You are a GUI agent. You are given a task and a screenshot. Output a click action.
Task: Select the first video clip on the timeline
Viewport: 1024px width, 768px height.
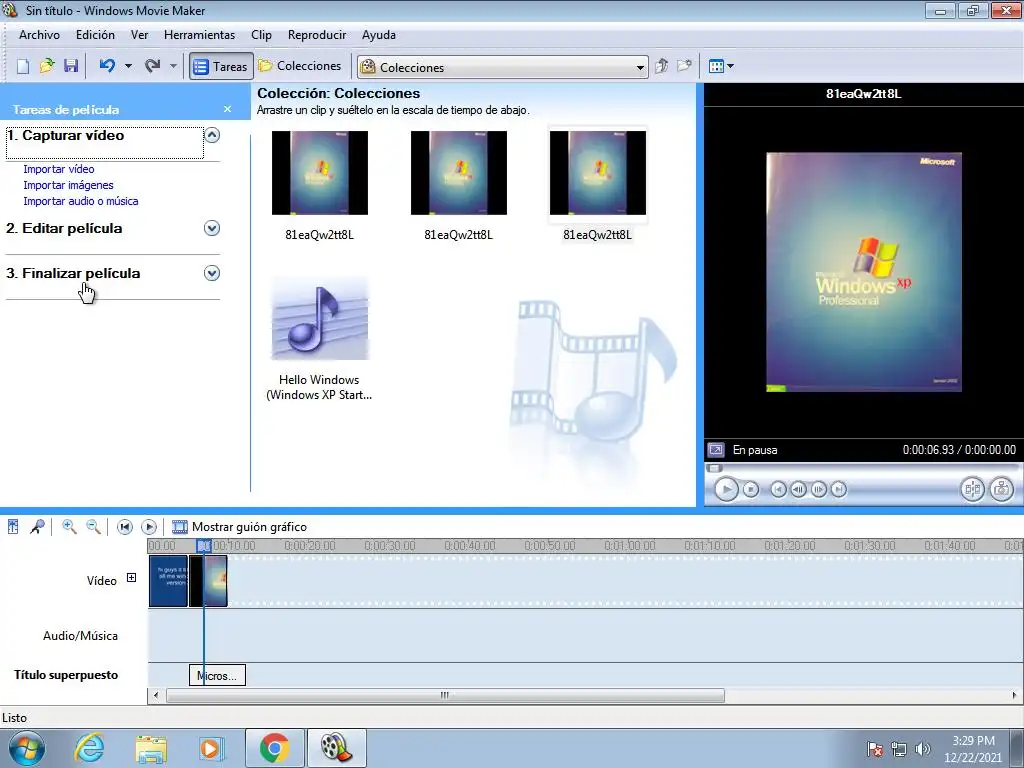click(168, 581)
